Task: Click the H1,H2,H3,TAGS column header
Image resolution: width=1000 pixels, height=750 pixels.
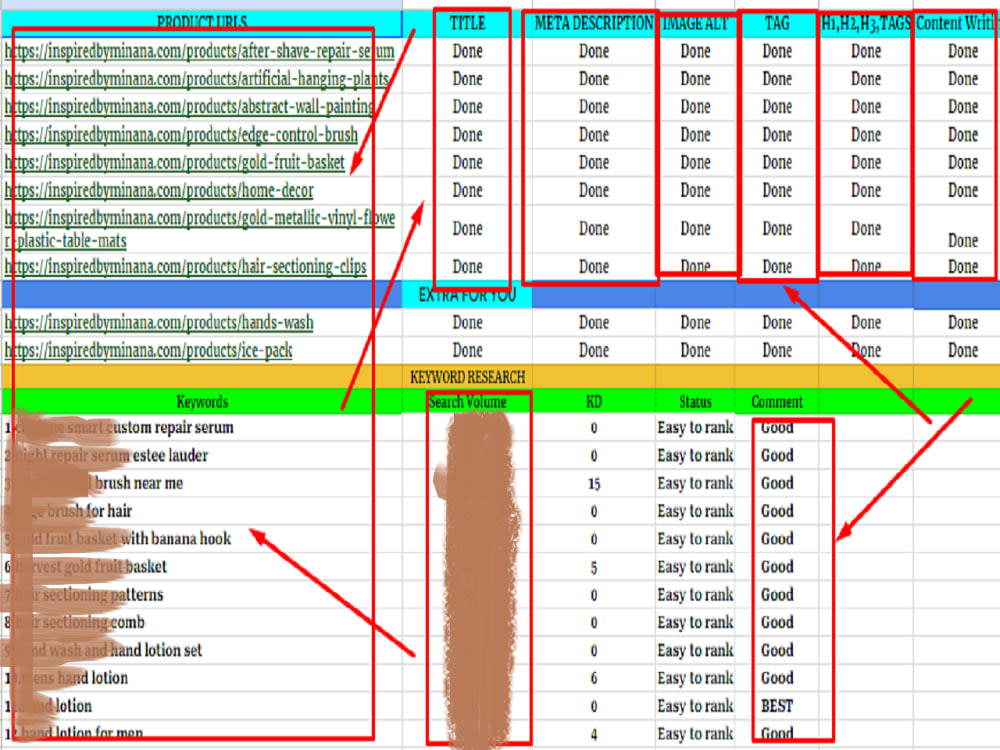Action: 865,24
